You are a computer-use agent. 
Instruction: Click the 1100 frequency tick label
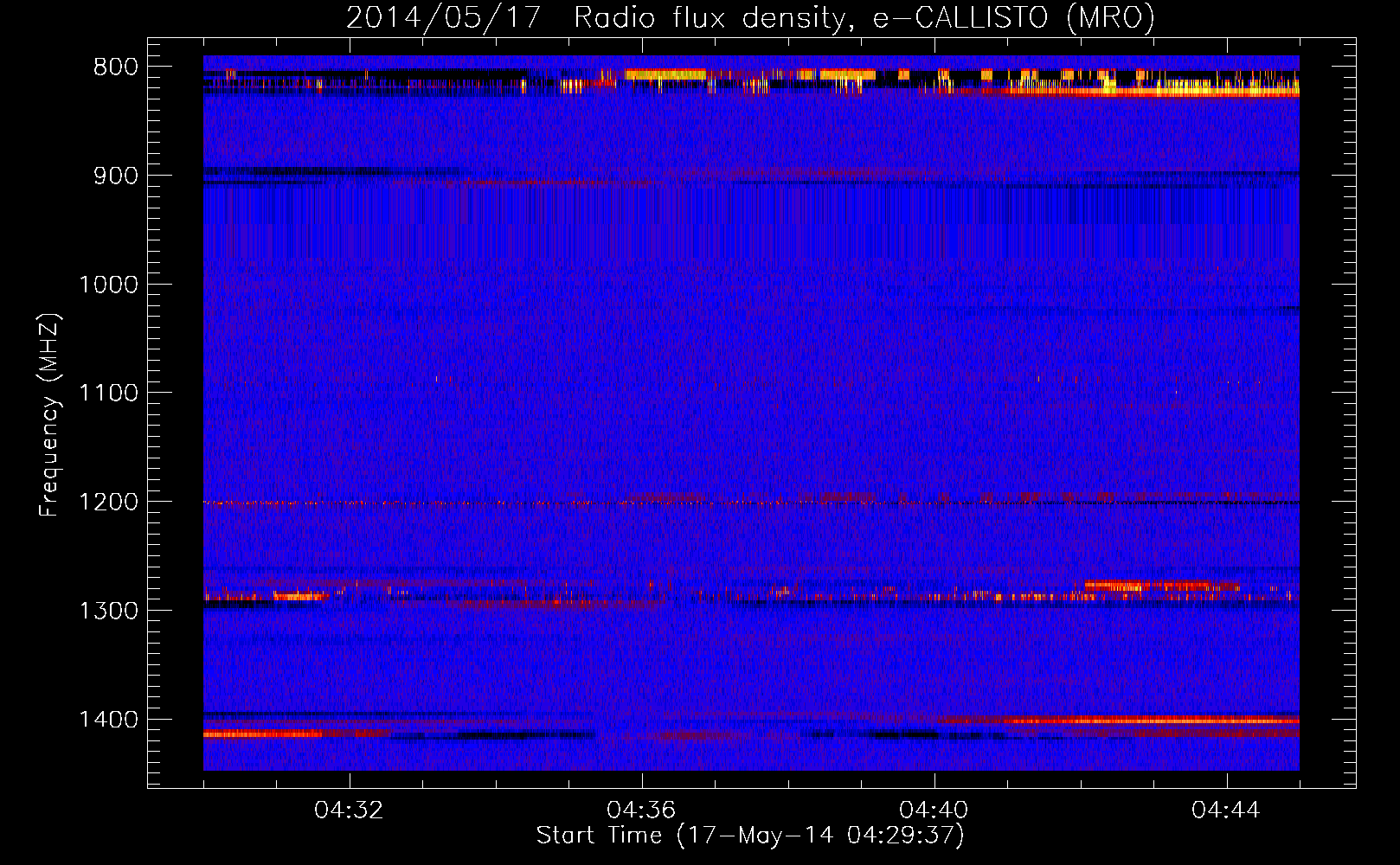(108, 393)
